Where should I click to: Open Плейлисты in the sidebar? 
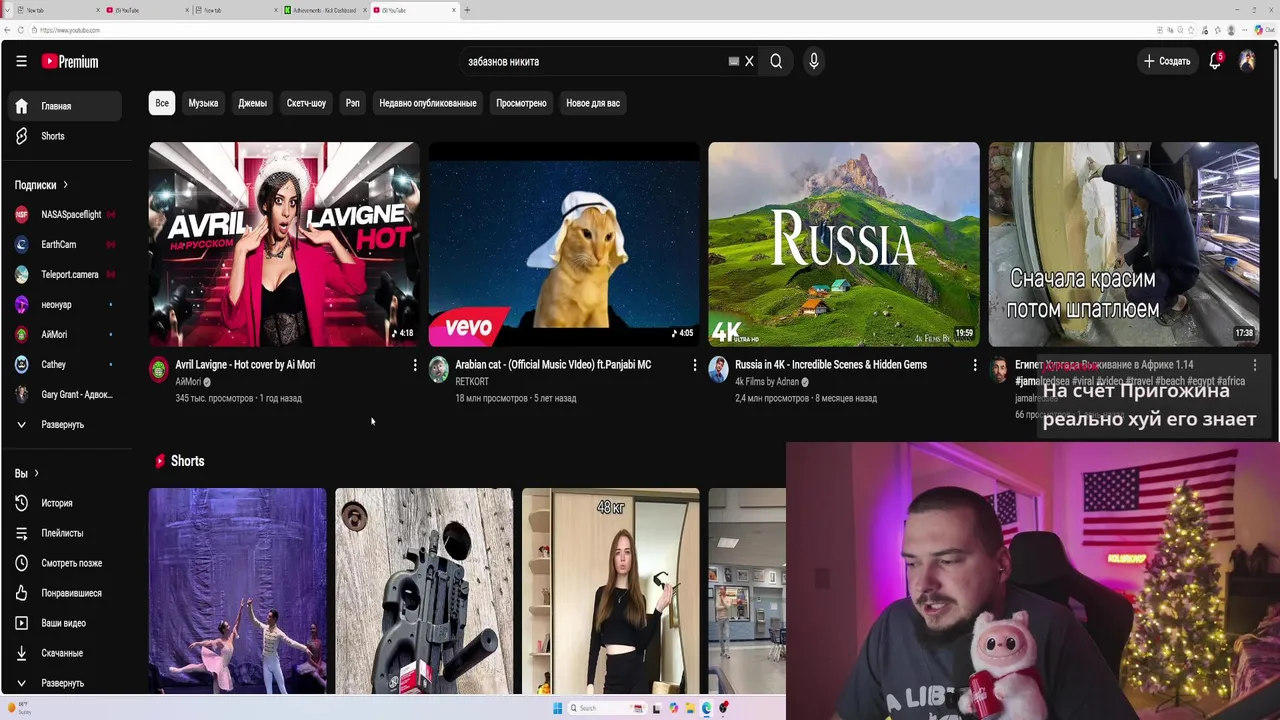coord(67,533)
